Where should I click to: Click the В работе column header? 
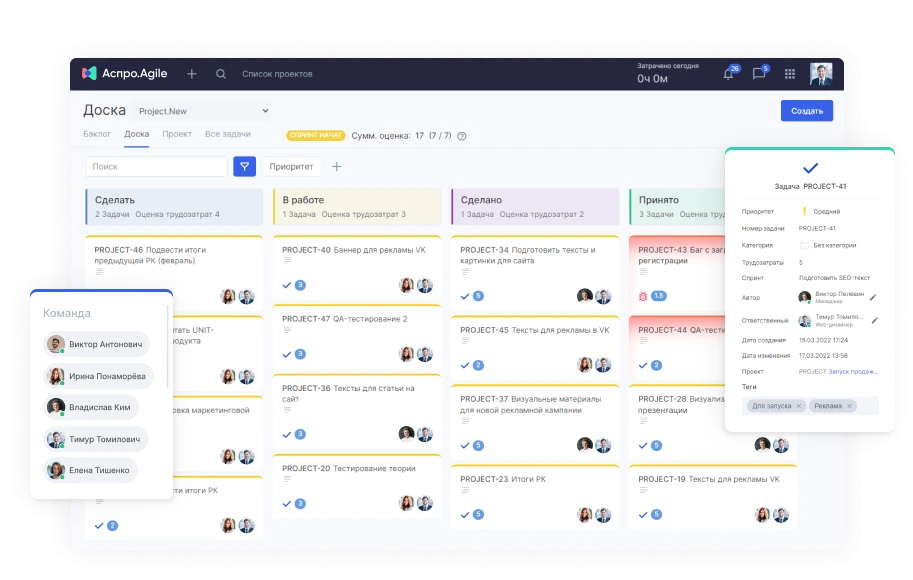pos(357,207)
